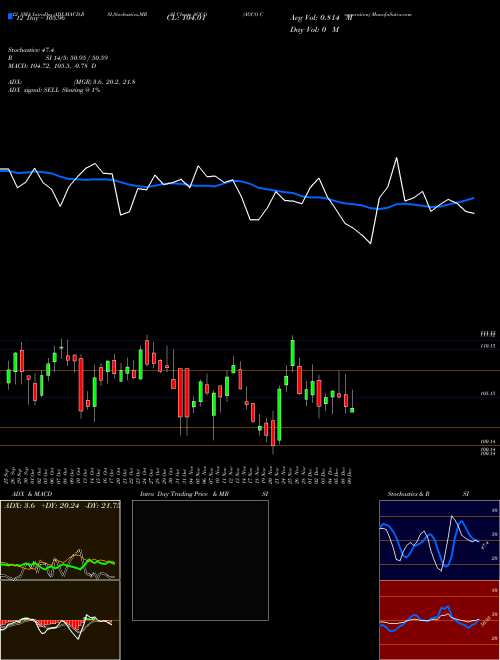Viewport: 500px width, 660px height.
Task: Click the RSI 14/5 values line
Action: point(58,58)
